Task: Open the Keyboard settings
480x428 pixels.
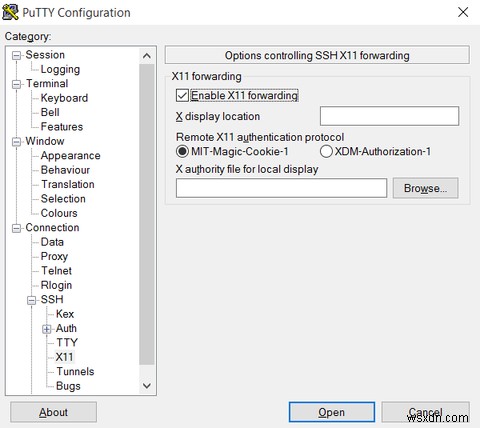Action: coord(64,98)
